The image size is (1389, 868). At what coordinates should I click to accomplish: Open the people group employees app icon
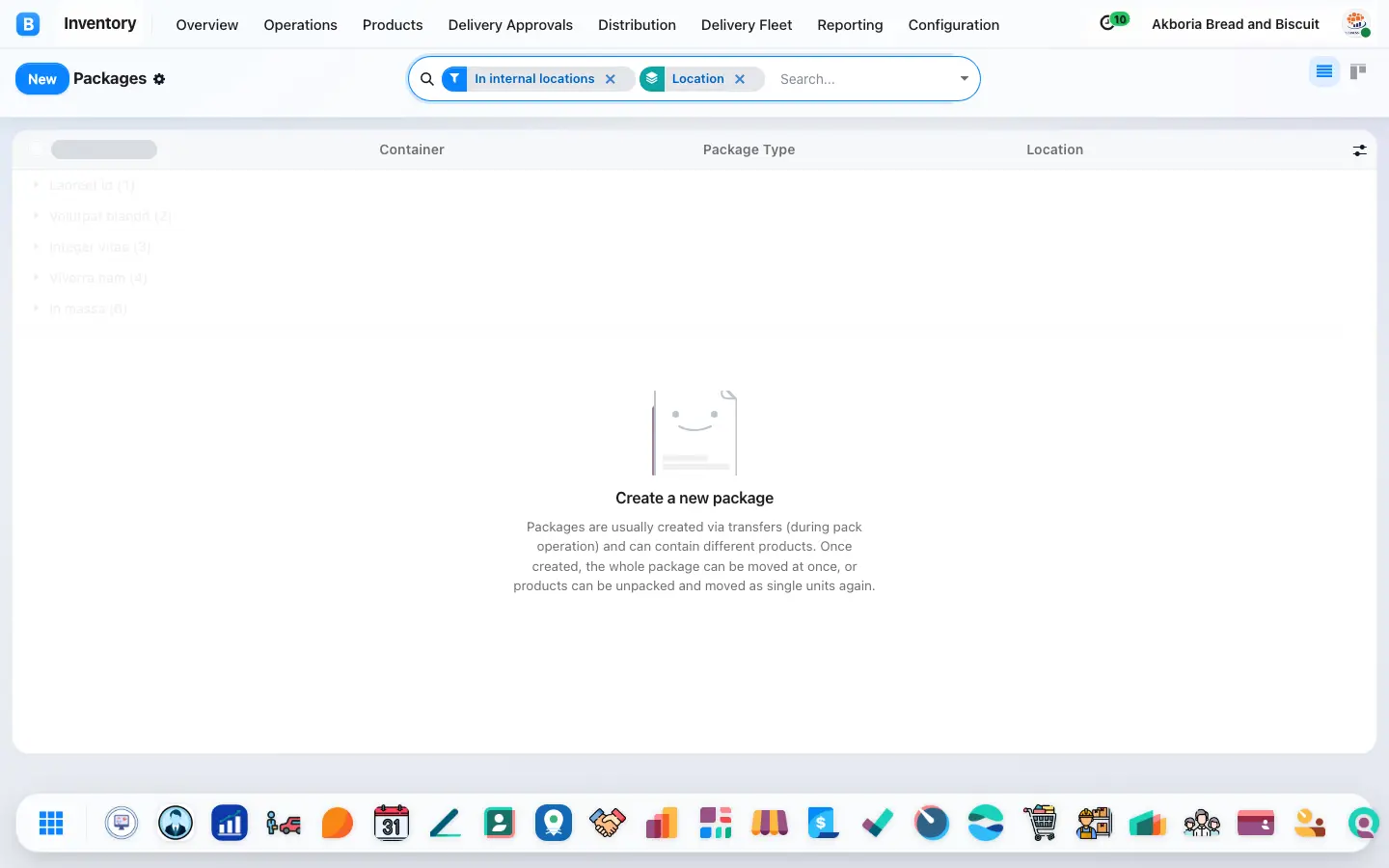1202,823
